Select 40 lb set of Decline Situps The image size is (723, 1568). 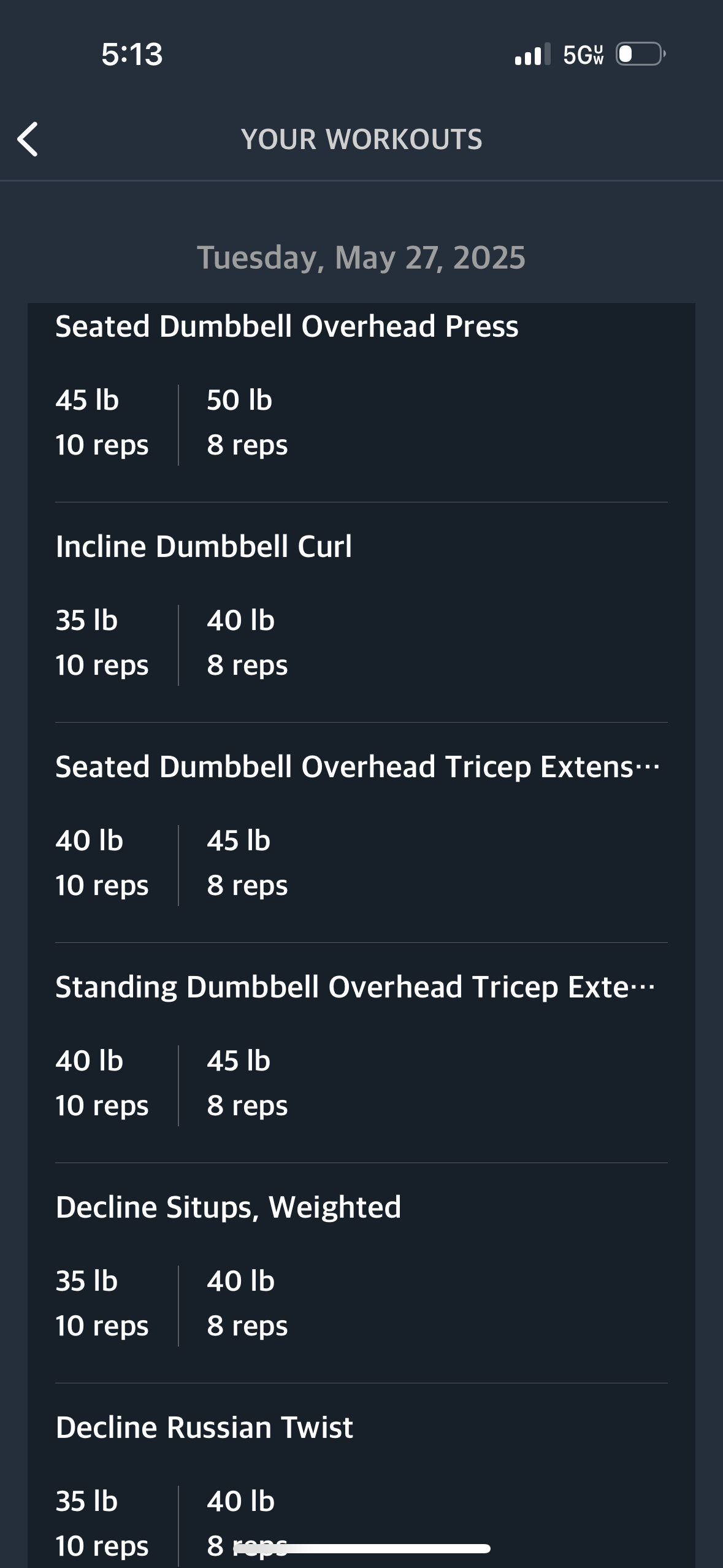point(247,1304)
